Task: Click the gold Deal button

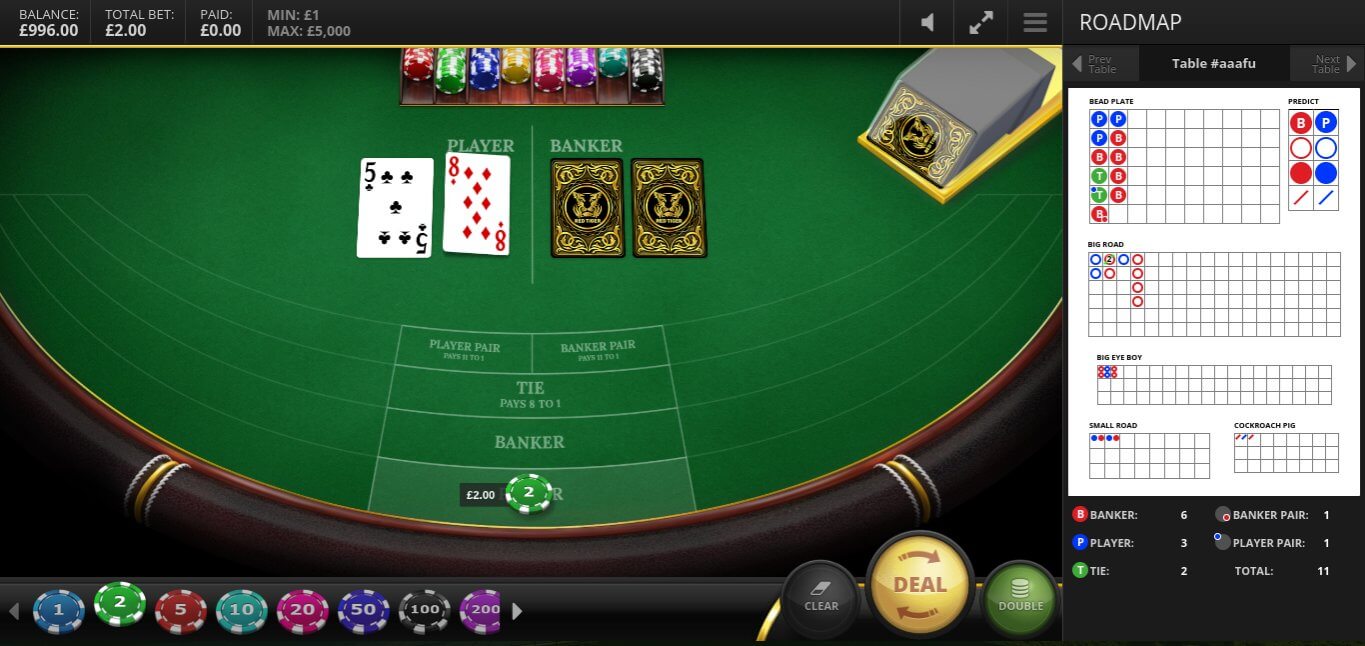Action: click(x=920, y=585)
